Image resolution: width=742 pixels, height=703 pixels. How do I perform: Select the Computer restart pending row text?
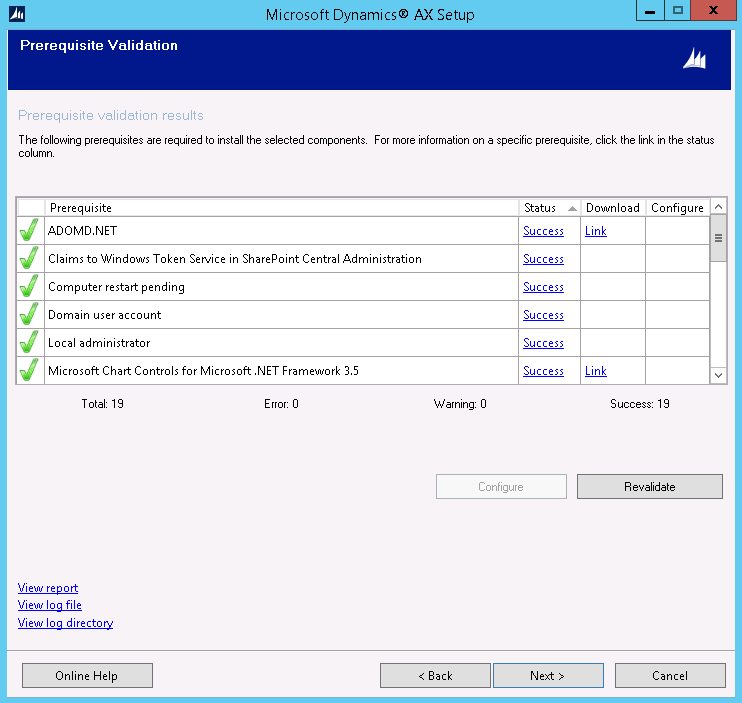[116, 287]
